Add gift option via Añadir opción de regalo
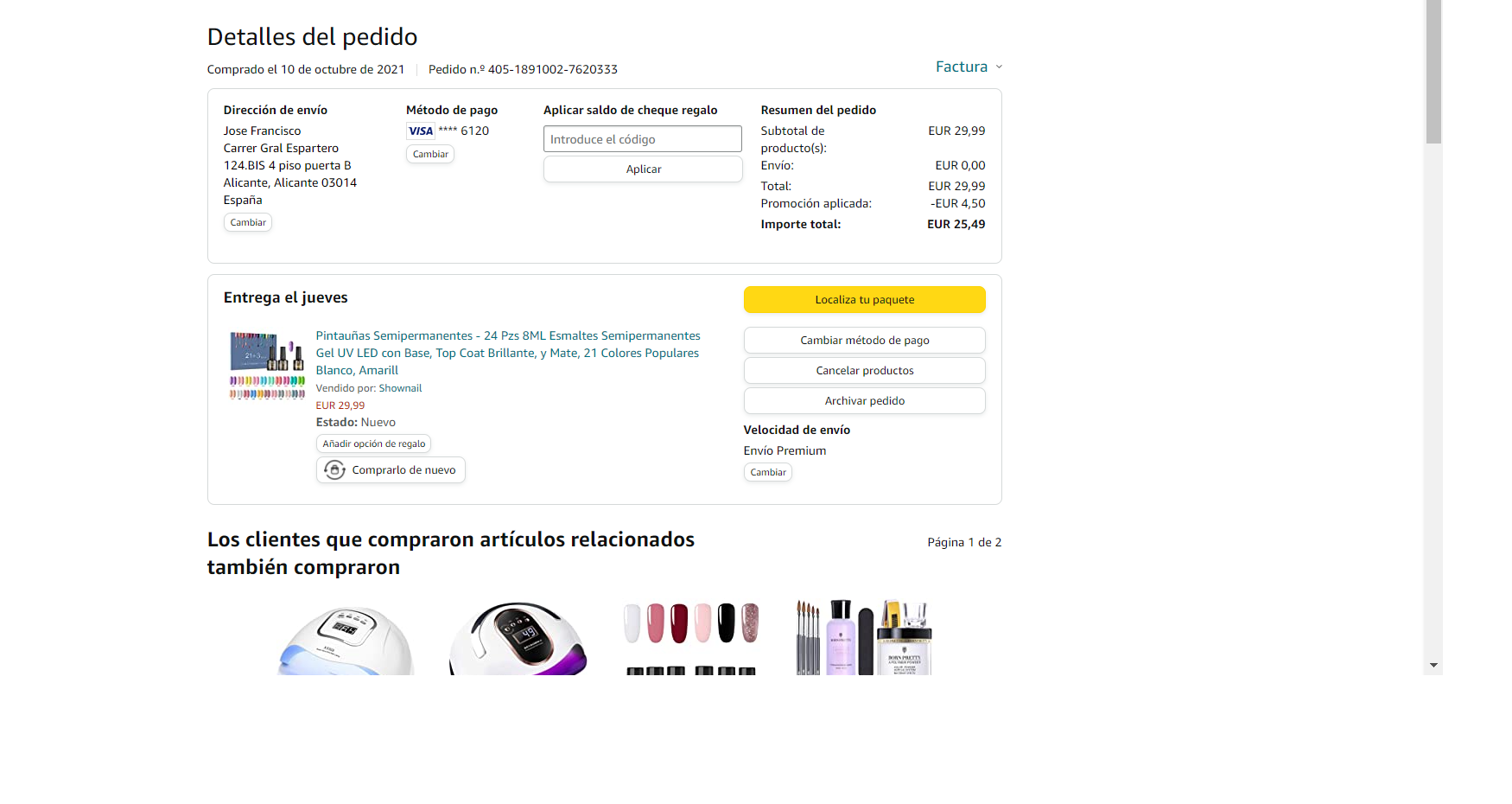 coord(373,443)
